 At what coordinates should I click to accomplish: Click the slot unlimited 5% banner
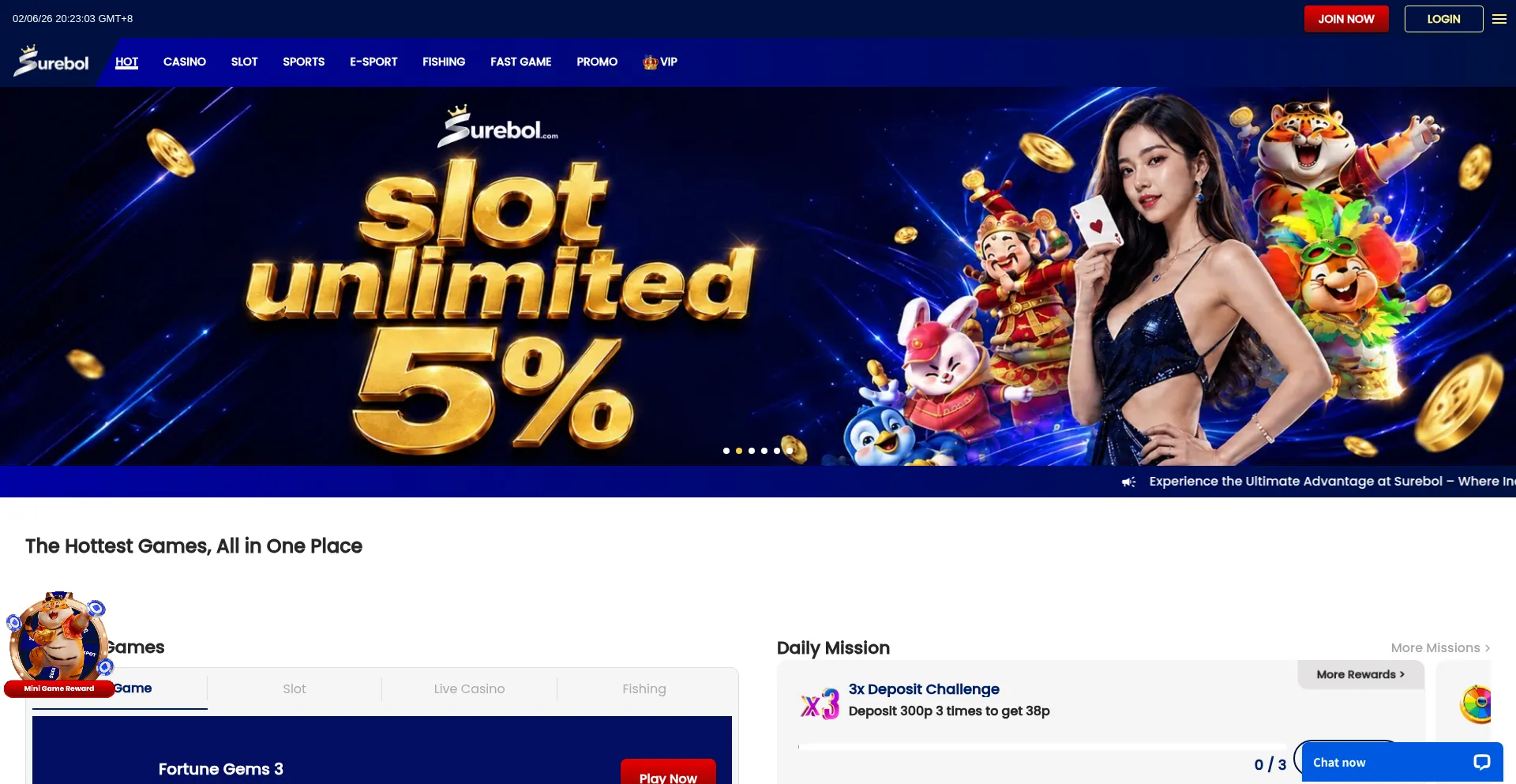click(x=758, y=276)
